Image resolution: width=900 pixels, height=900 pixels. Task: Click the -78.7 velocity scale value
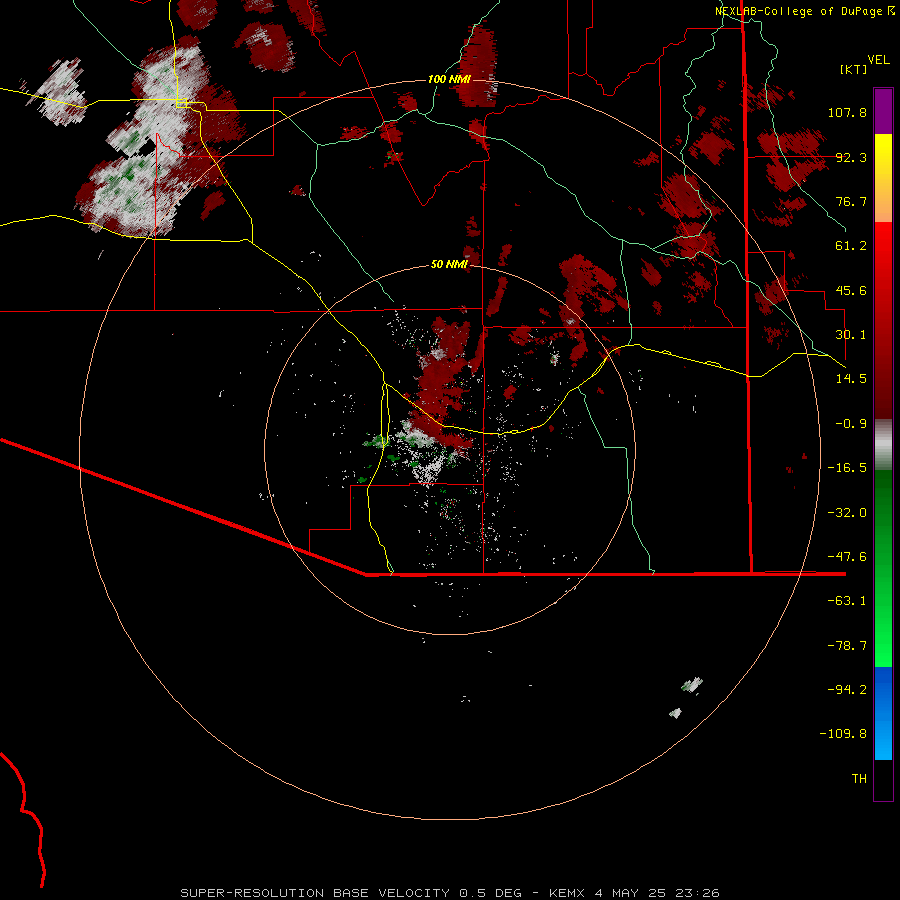(x=847, y=646)
